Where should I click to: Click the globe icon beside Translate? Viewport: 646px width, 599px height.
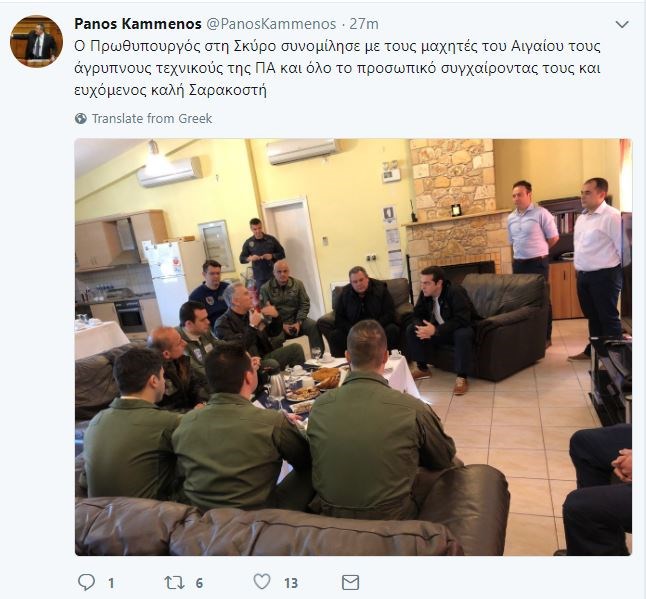[x=81, y=119]
